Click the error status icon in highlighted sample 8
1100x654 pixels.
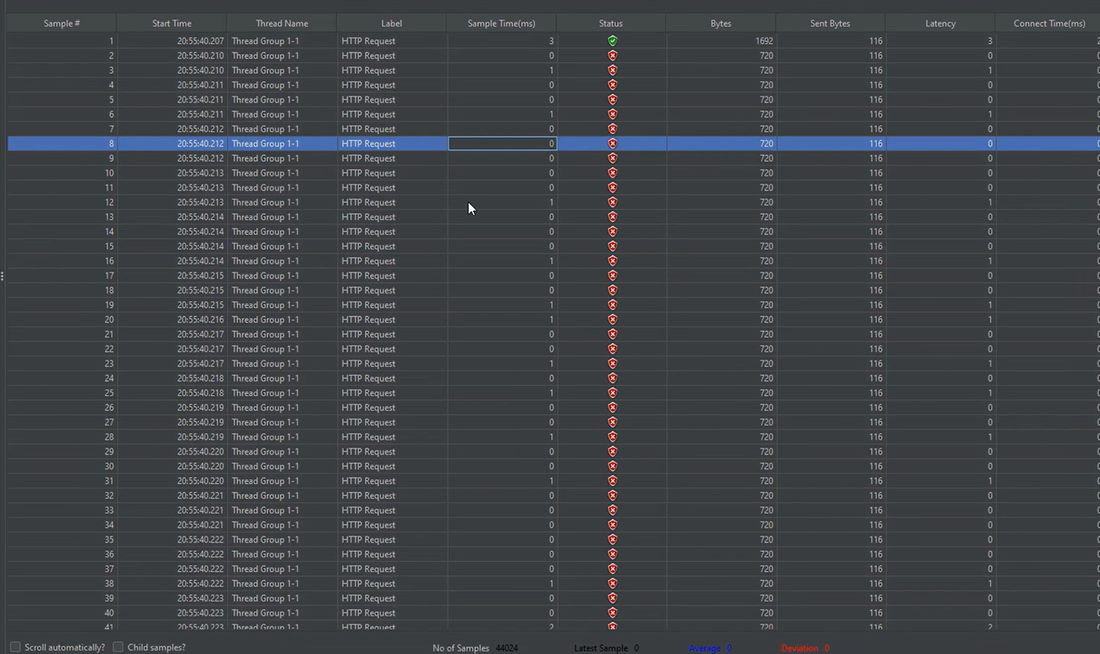pos(612,143)
